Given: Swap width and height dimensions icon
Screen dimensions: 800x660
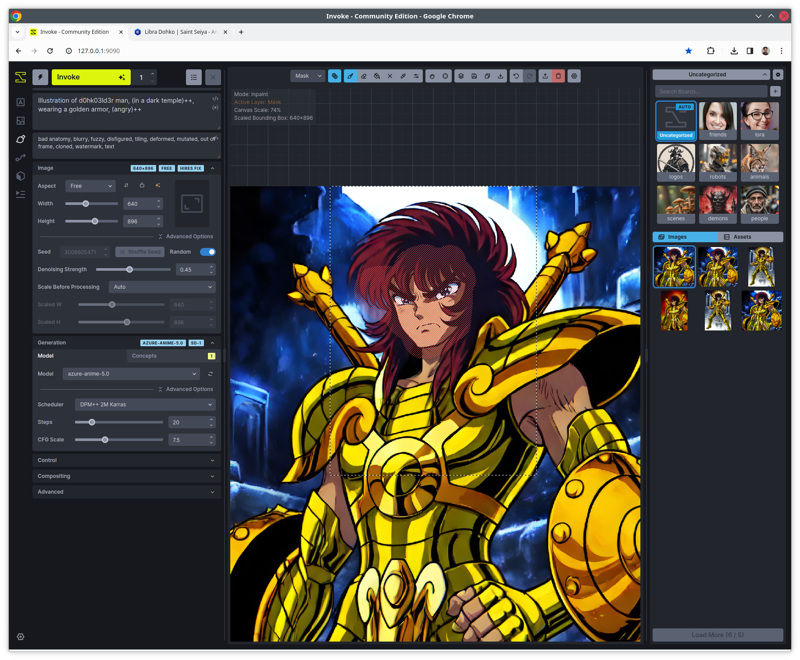Looking at the screenshot, I should [127, 186].
